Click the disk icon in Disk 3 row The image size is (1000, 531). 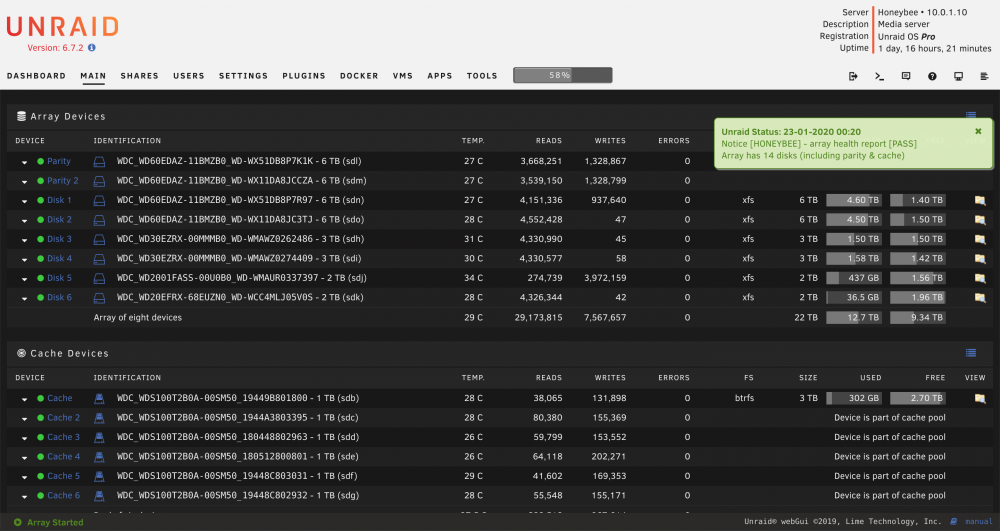[x=99, y=239]
